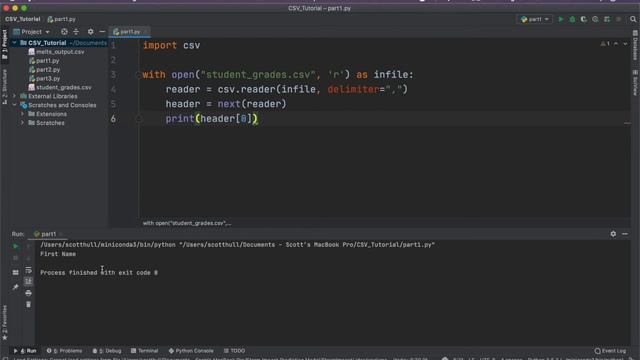
Task: Click line number 6 in the gutter
Action: pyautogui.click(x=113, y=119)
